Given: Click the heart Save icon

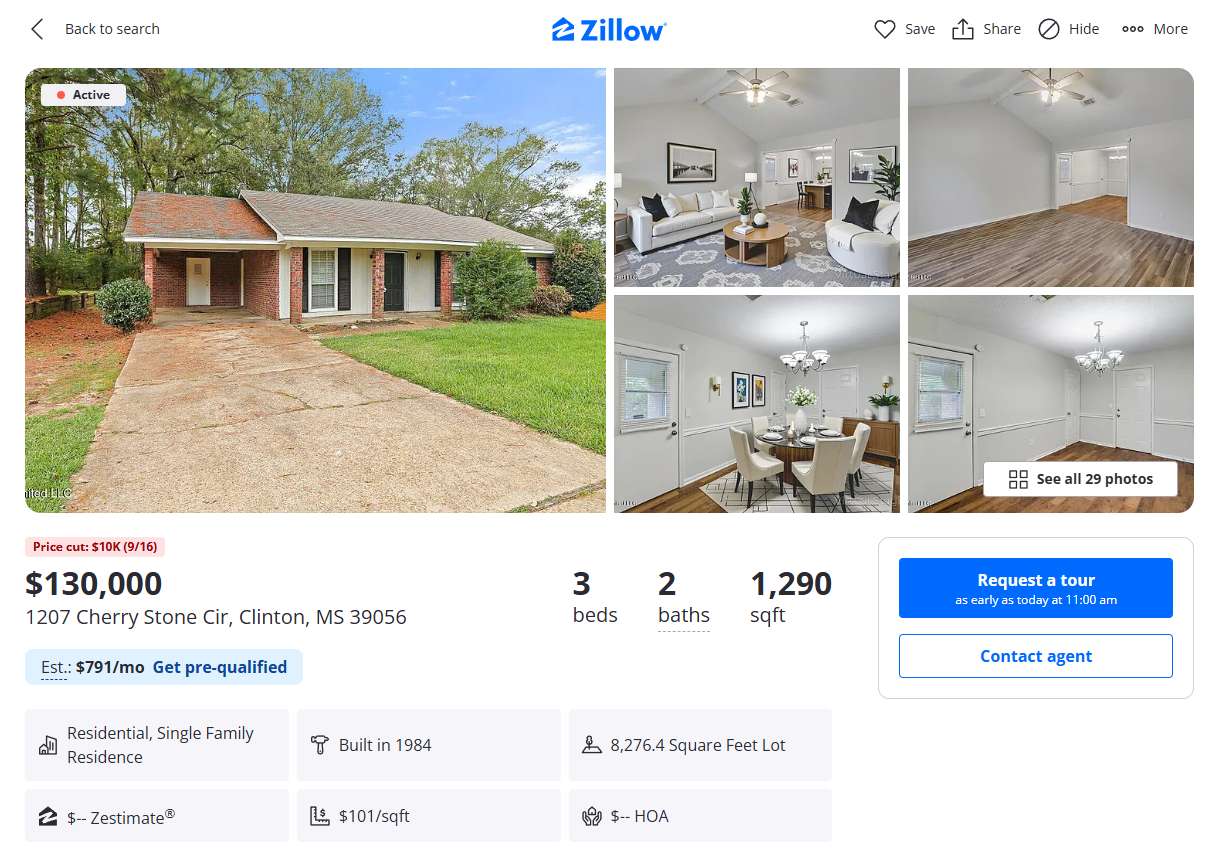Looking at the screenshot, I should coord(884,29).
